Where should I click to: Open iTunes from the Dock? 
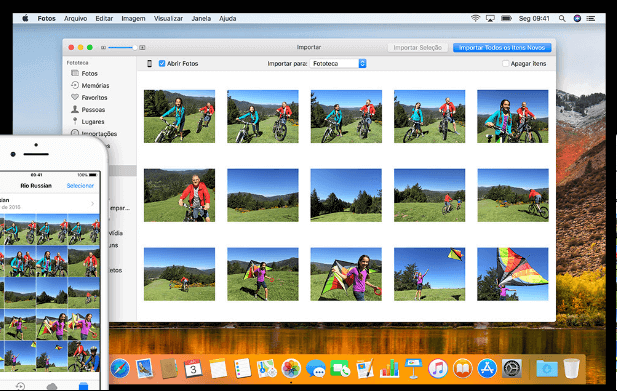tap(438, 369)
